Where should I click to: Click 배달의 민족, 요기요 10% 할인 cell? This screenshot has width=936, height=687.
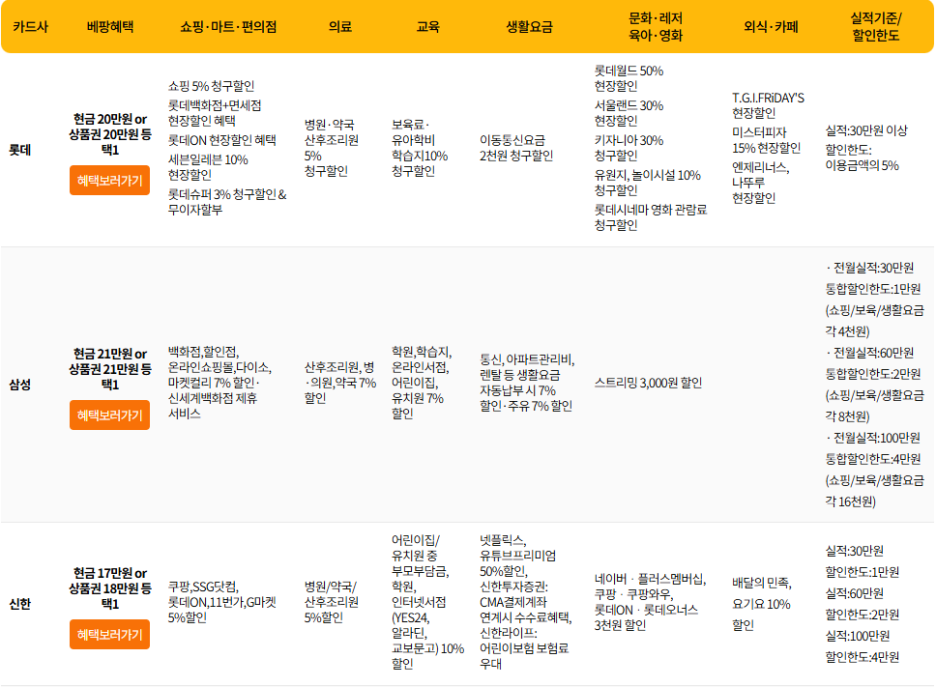[x=762, y=604]
